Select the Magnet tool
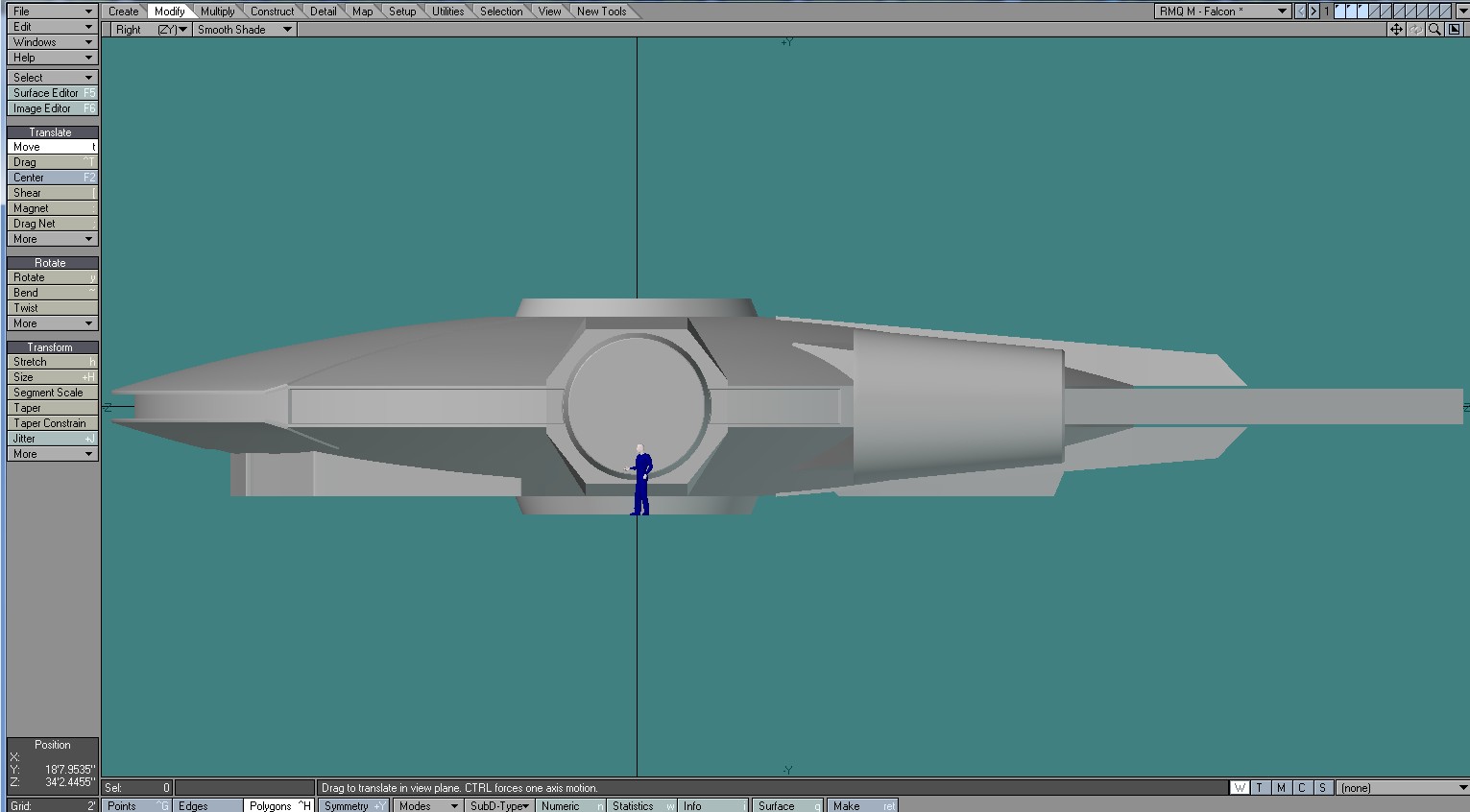The height and width of the screenshot is (812, 1470). [52, 208]
